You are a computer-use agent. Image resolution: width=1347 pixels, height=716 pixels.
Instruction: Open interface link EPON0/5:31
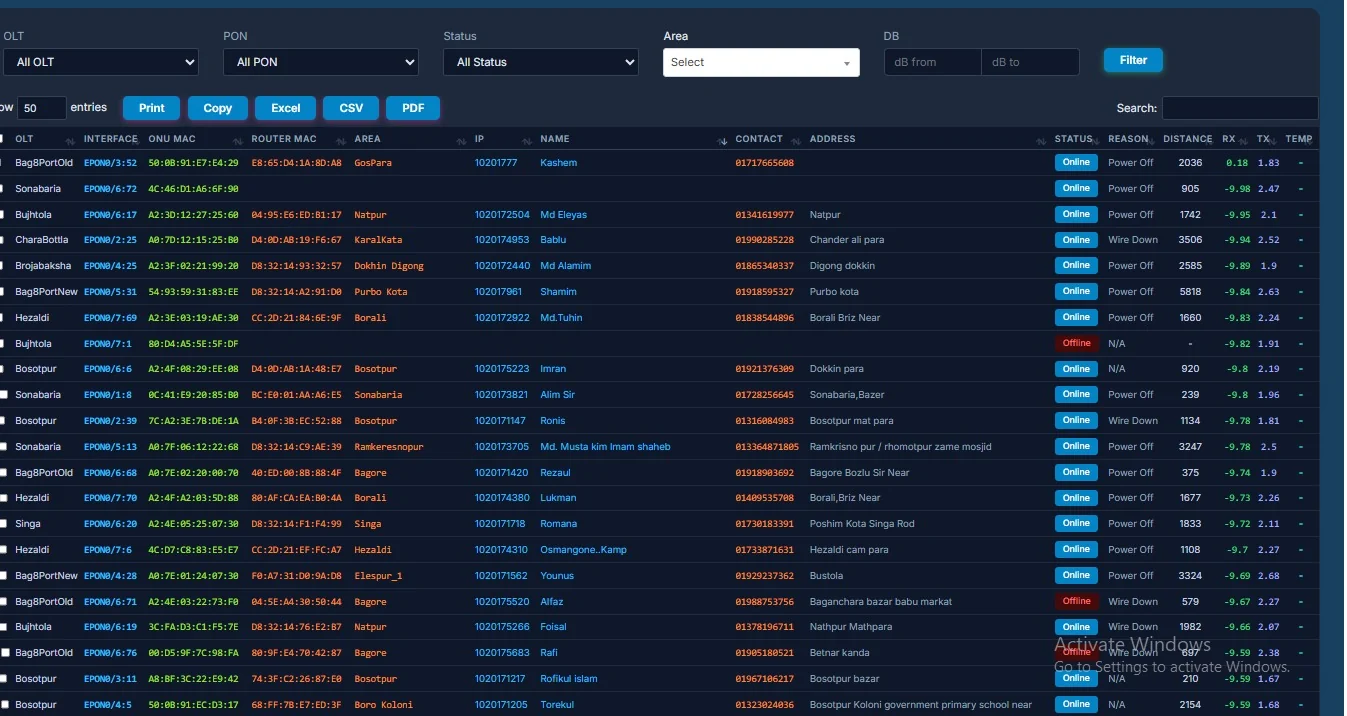coord(110,292)
